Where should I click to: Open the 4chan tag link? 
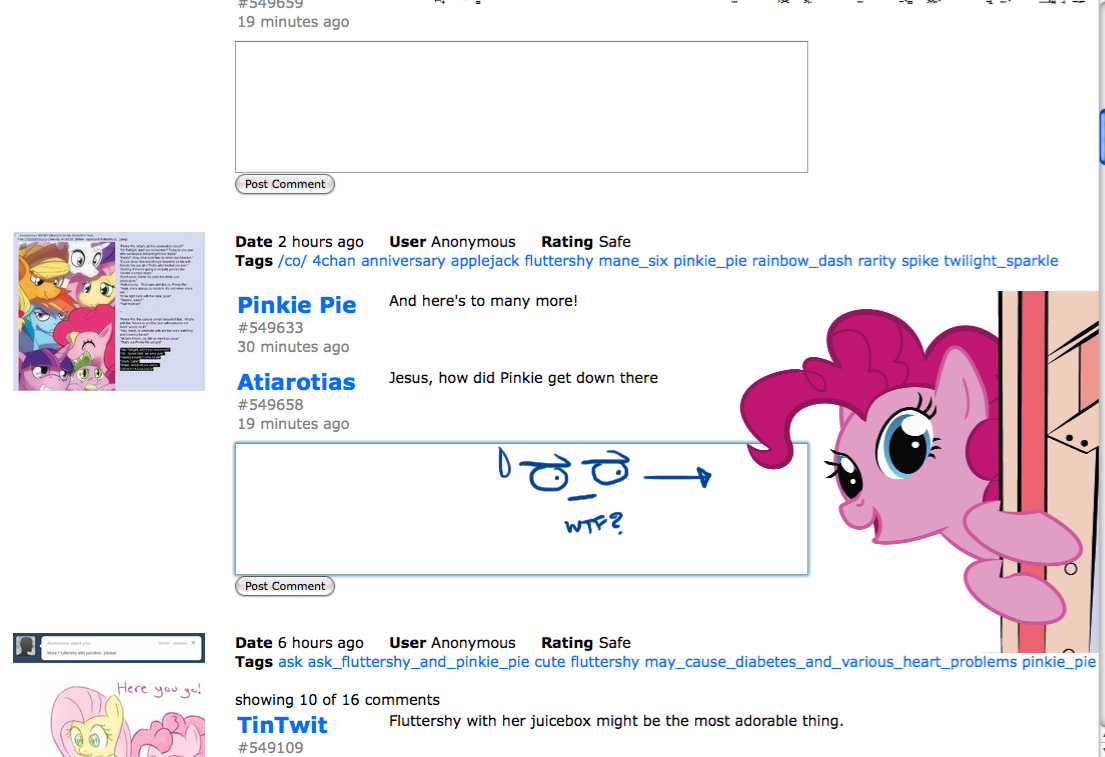point(334,261)
